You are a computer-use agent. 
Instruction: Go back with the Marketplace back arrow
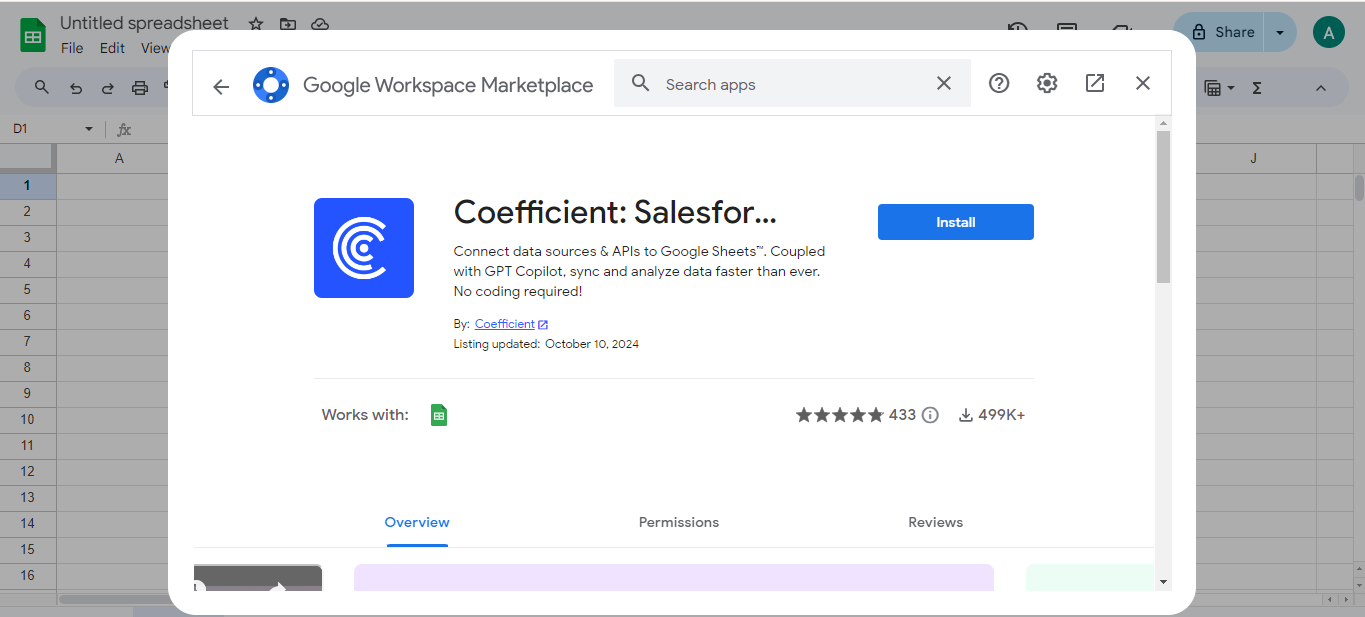(x=221, y=86)
